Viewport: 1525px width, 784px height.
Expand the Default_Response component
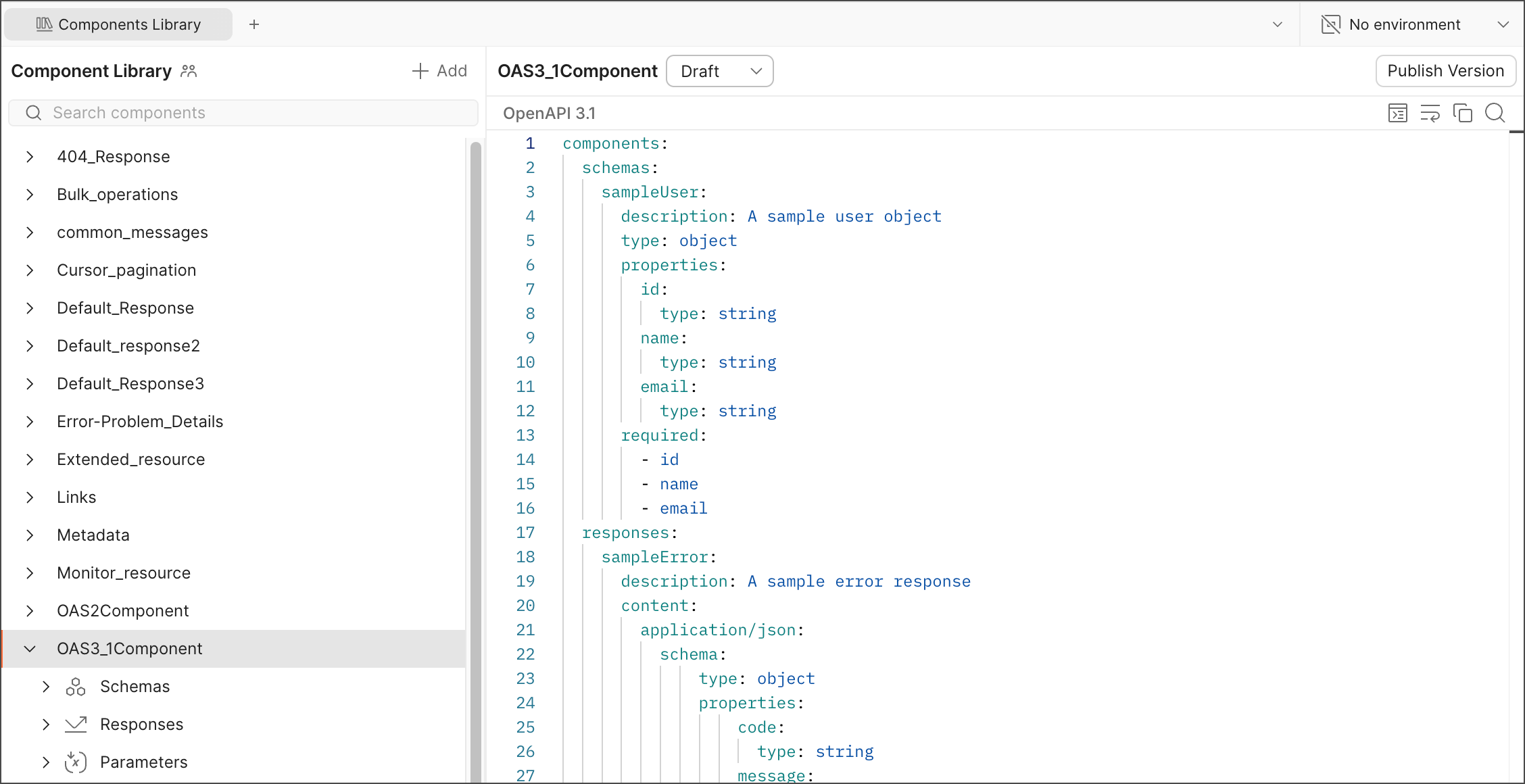point(30,308)
